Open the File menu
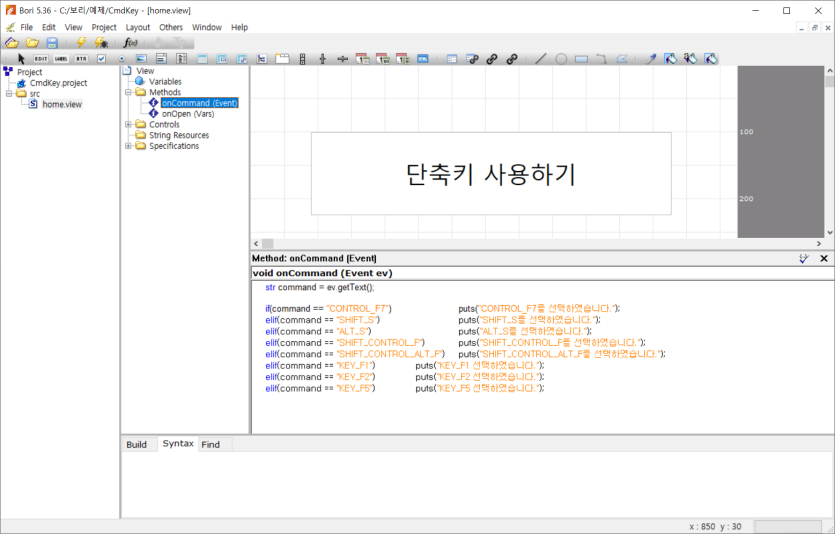835x534 pixels. 27,27
